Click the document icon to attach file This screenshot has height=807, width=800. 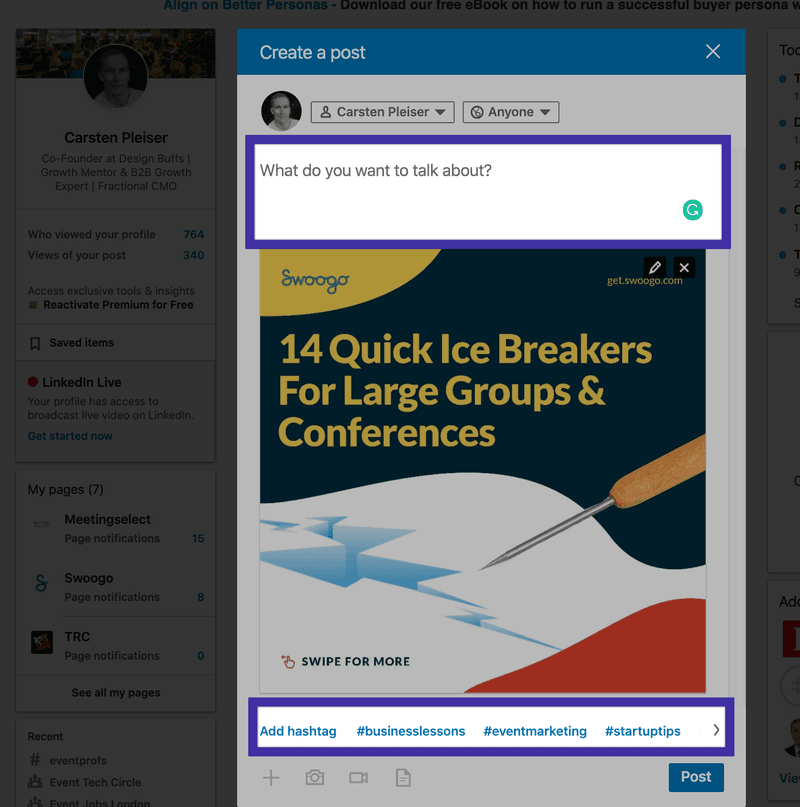point(403,778)
